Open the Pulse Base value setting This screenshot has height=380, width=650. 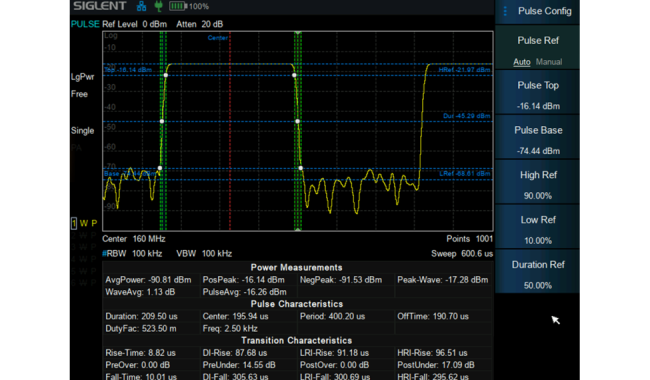pyautogui.click(x=538, y=140)
